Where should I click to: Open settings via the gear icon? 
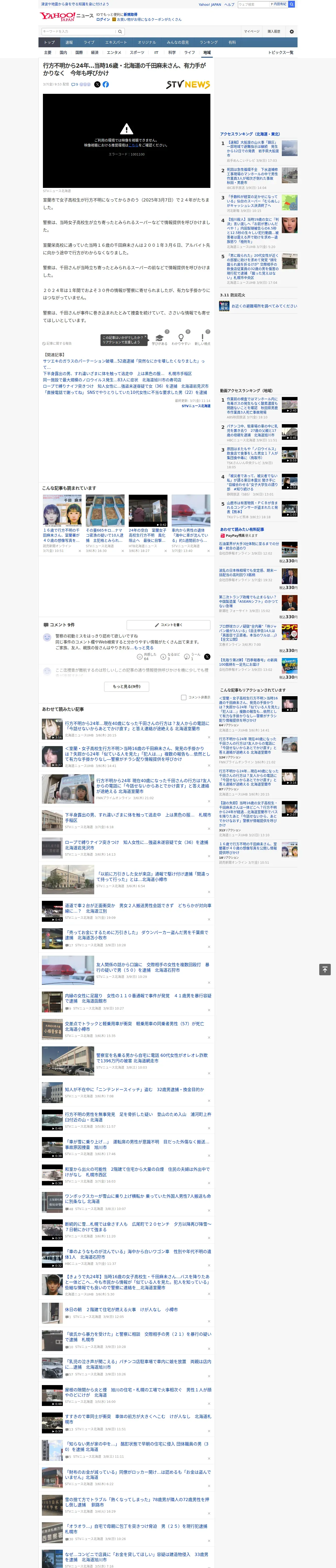(x=292, y=31)
